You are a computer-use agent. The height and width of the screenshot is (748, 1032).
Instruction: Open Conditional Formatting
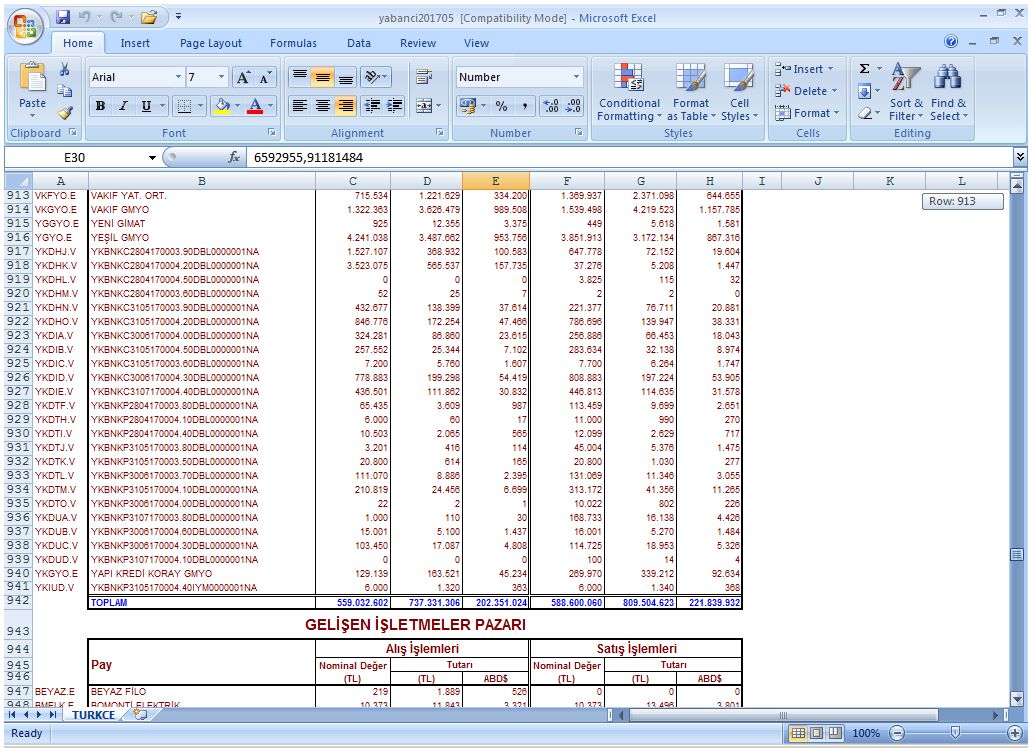629,92
